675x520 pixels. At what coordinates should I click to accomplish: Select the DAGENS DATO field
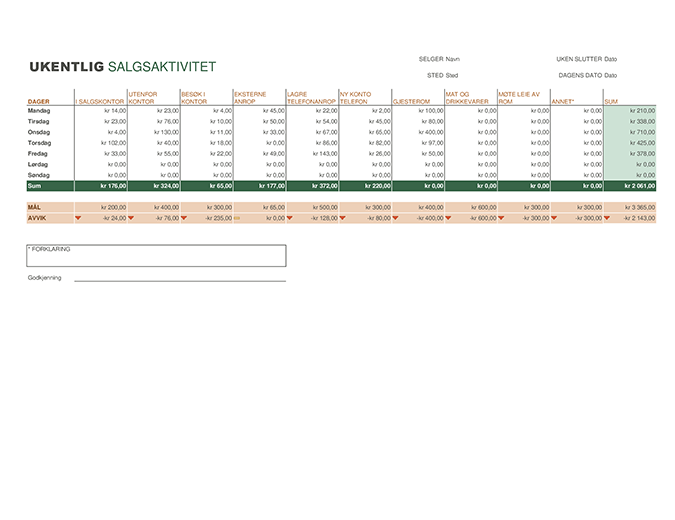[x=588, y=75]
